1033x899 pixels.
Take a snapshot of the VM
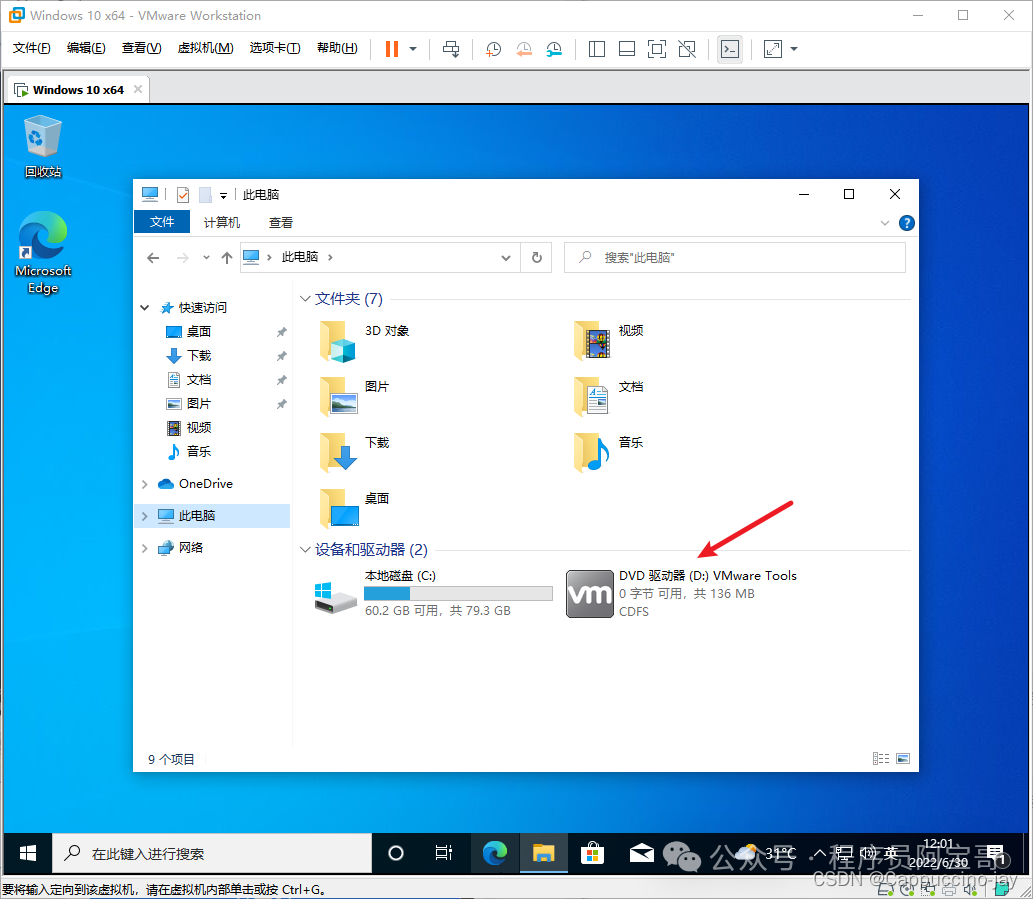pyautogui.click(x=493, y=49)
